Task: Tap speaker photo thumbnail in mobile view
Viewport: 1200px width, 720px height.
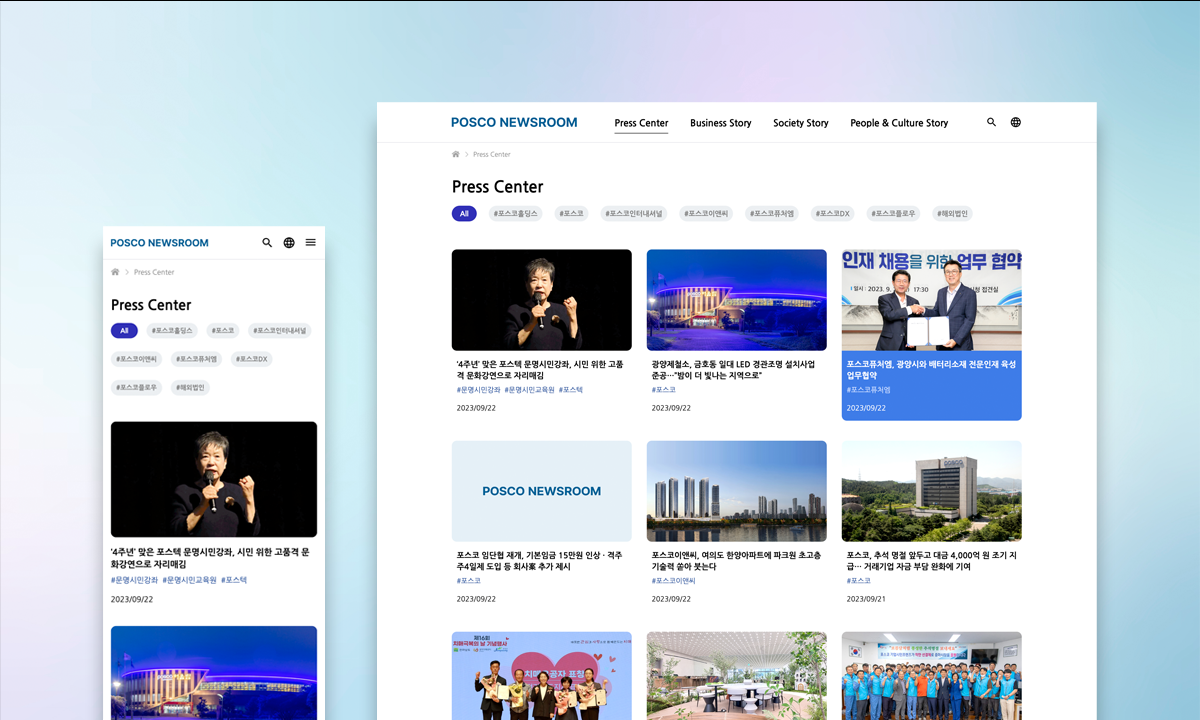Action: 214,479
